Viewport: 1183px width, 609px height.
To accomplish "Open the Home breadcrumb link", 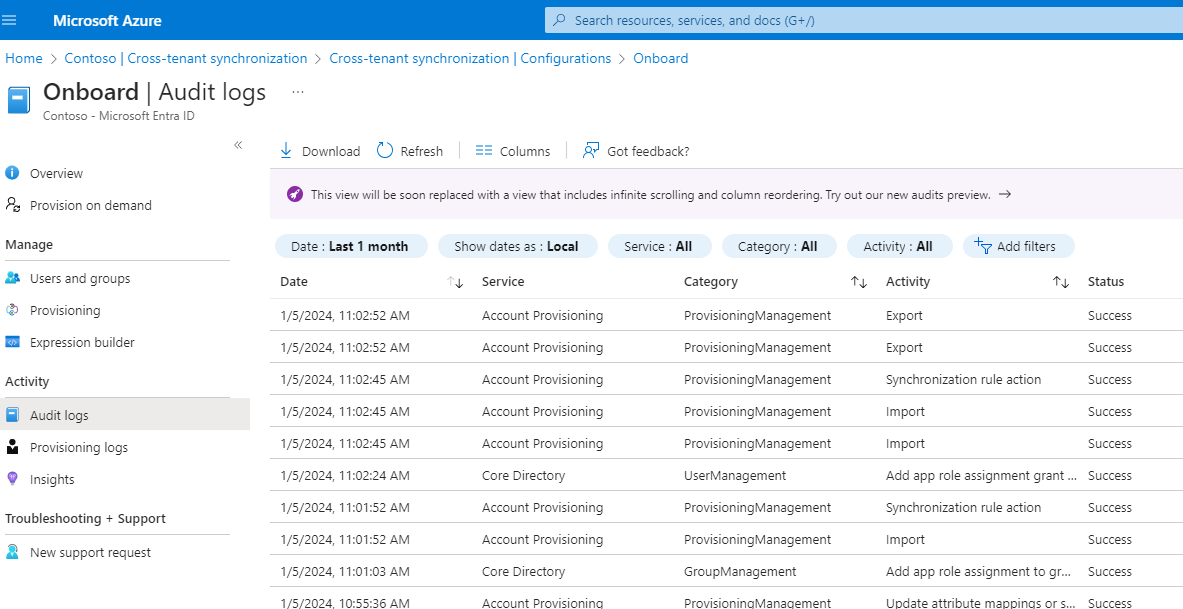I will click(23, 58).
